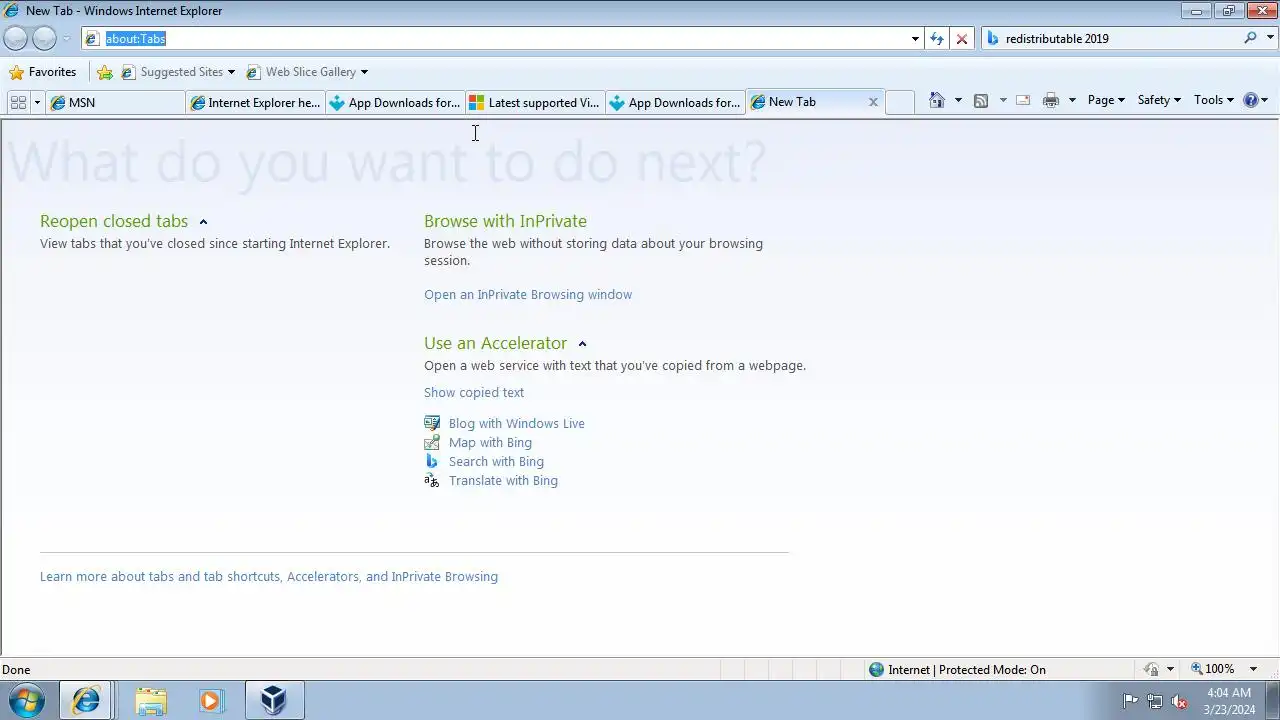Viewport: 1280px width, 720px height.
Task: Click the Forward navigation button
Action: pyautogui.click(x=44, y=38)
